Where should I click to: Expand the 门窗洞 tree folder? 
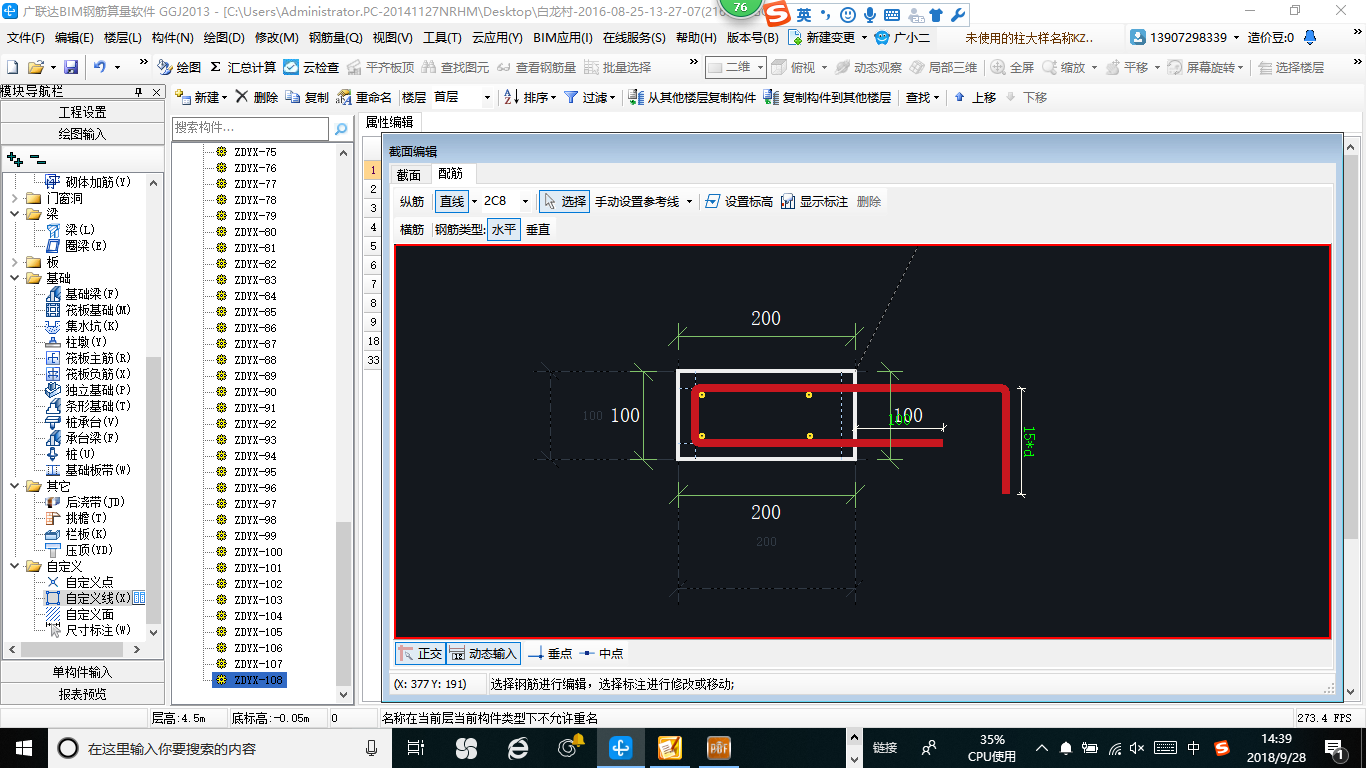(15, 198)
